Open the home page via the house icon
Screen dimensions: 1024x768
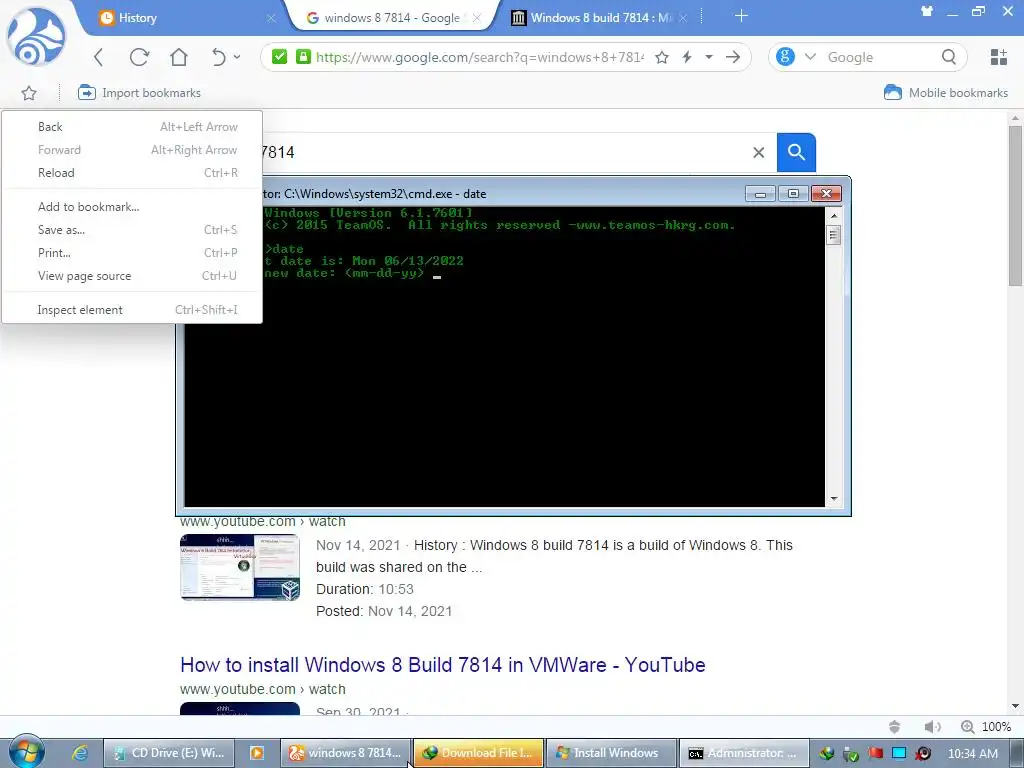point(178,57)
